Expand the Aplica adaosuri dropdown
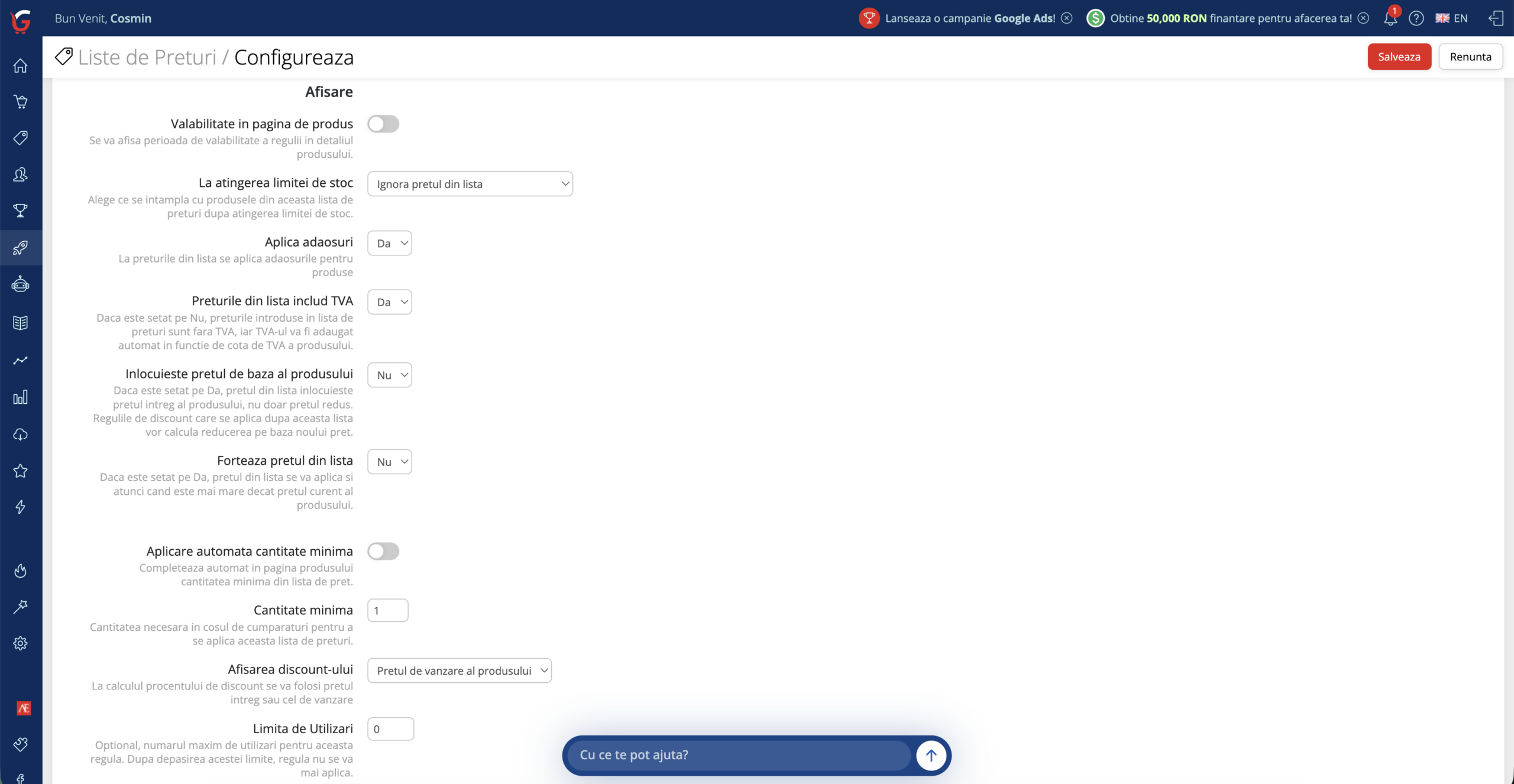Viewport: 1514px width, 784px height. (x=390, y=243)
